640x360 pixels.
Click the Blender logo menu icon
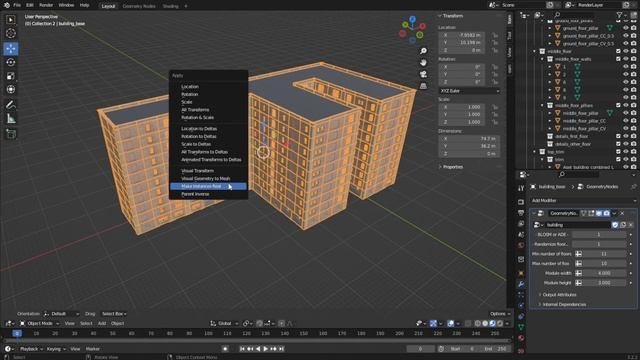click(7, 5)
